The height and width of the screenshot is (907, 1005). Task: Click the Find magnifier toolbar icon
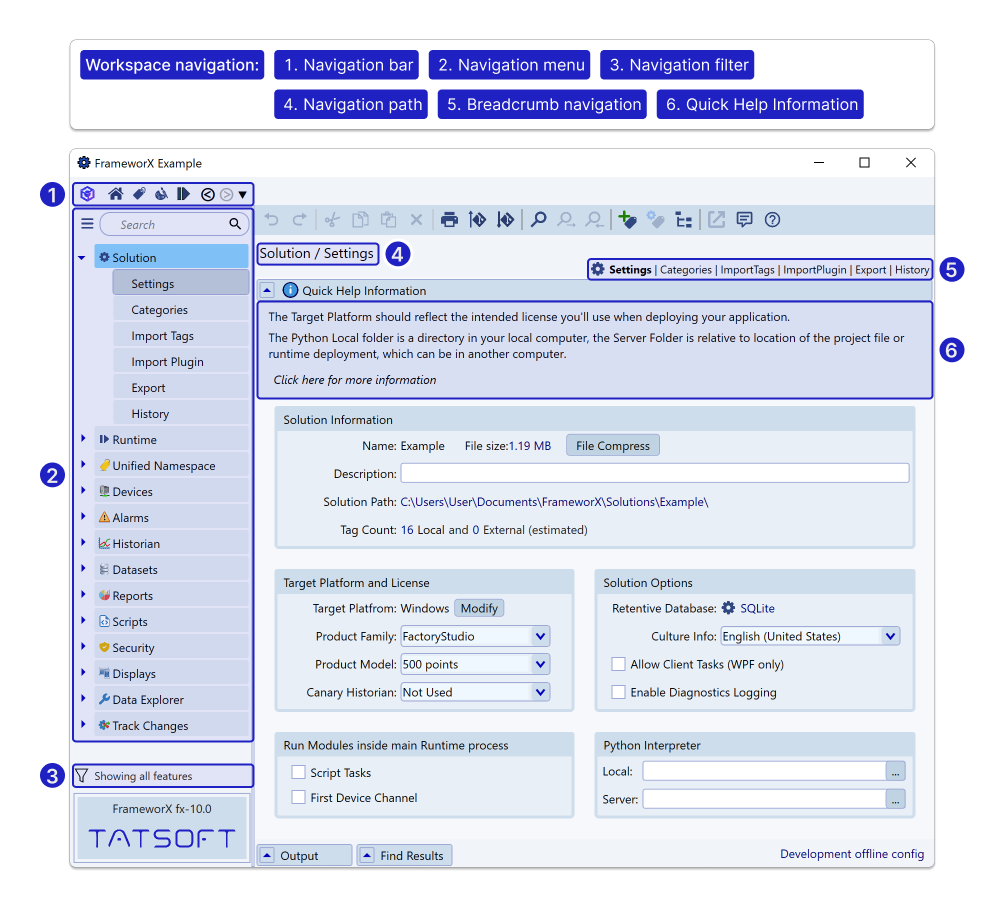click(539, 220)
